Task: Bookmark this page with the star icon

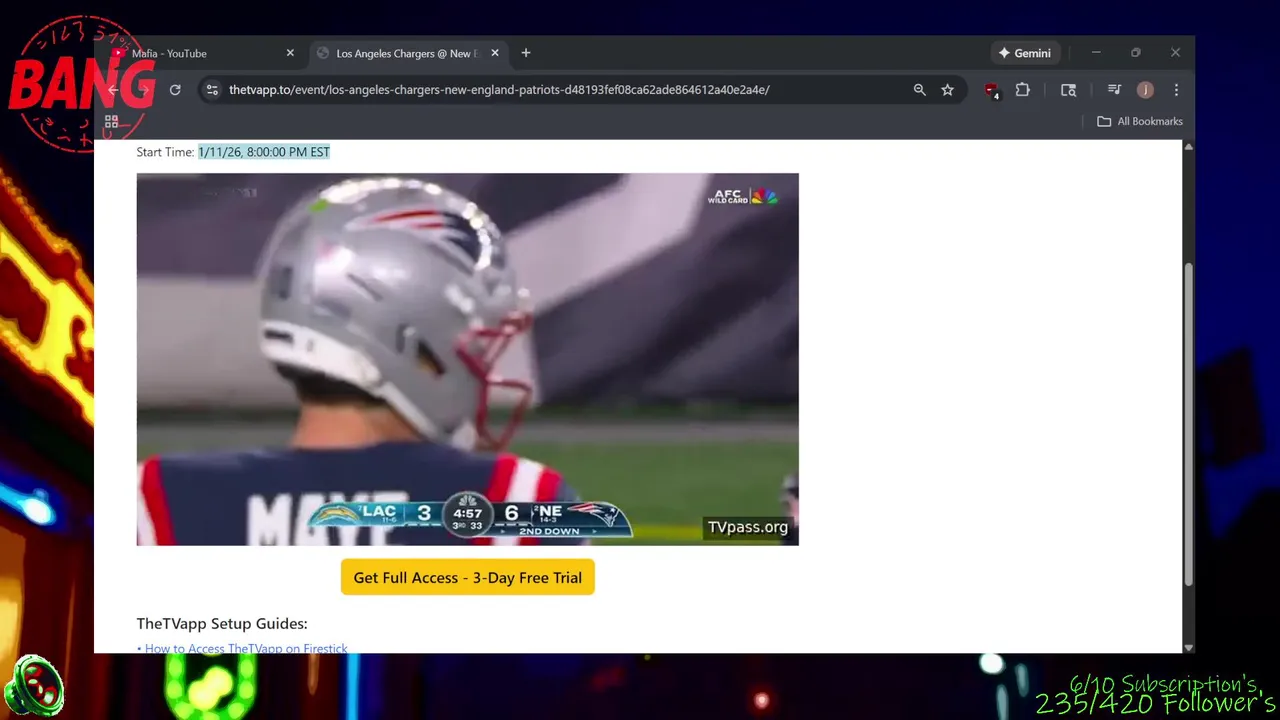Action: click(947, 90)
